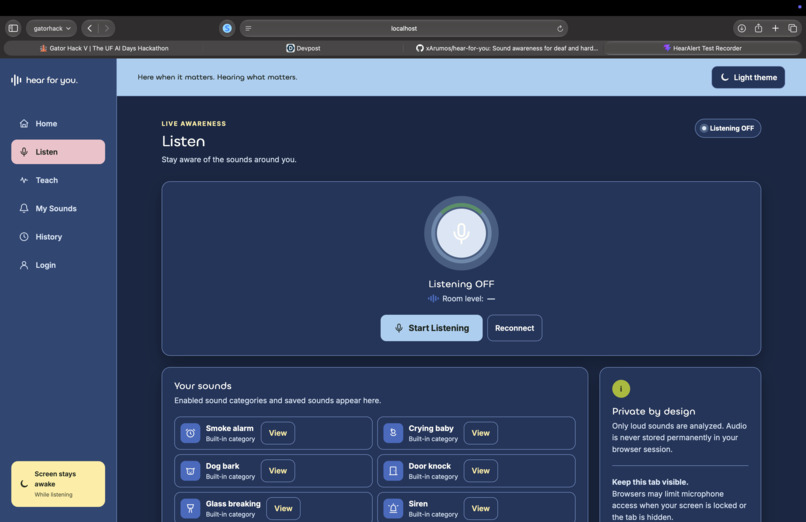
Task: Switch to Gator Hack V browser tab
Action: [x=104, y=48]
